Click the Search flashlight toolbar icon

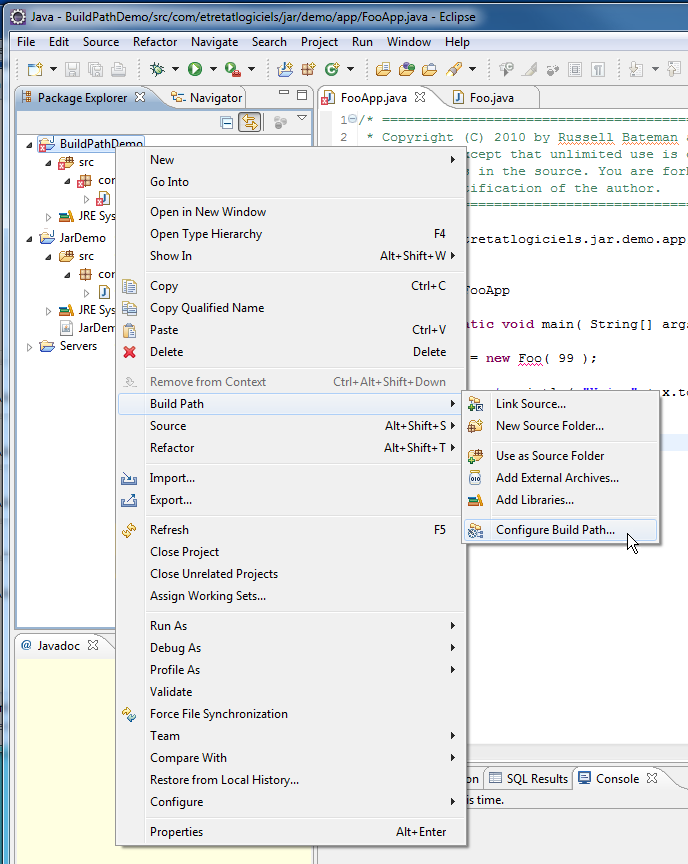point(454,69)
